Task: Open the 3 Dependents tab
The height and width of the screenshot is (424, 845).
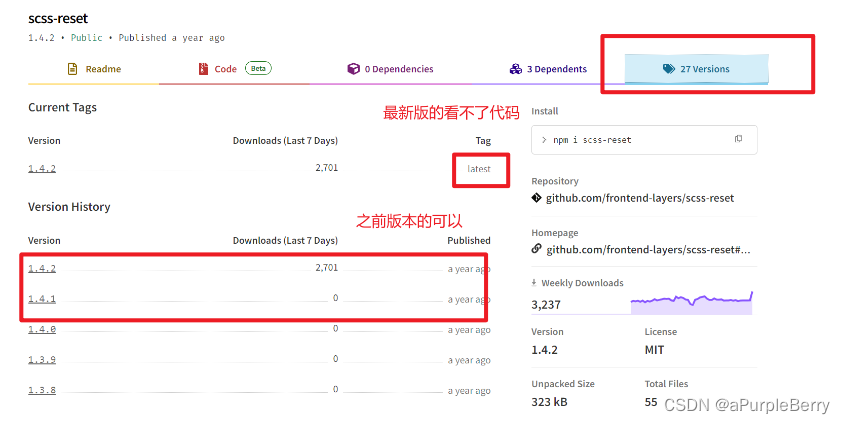Action: click(x=548, y=69)
